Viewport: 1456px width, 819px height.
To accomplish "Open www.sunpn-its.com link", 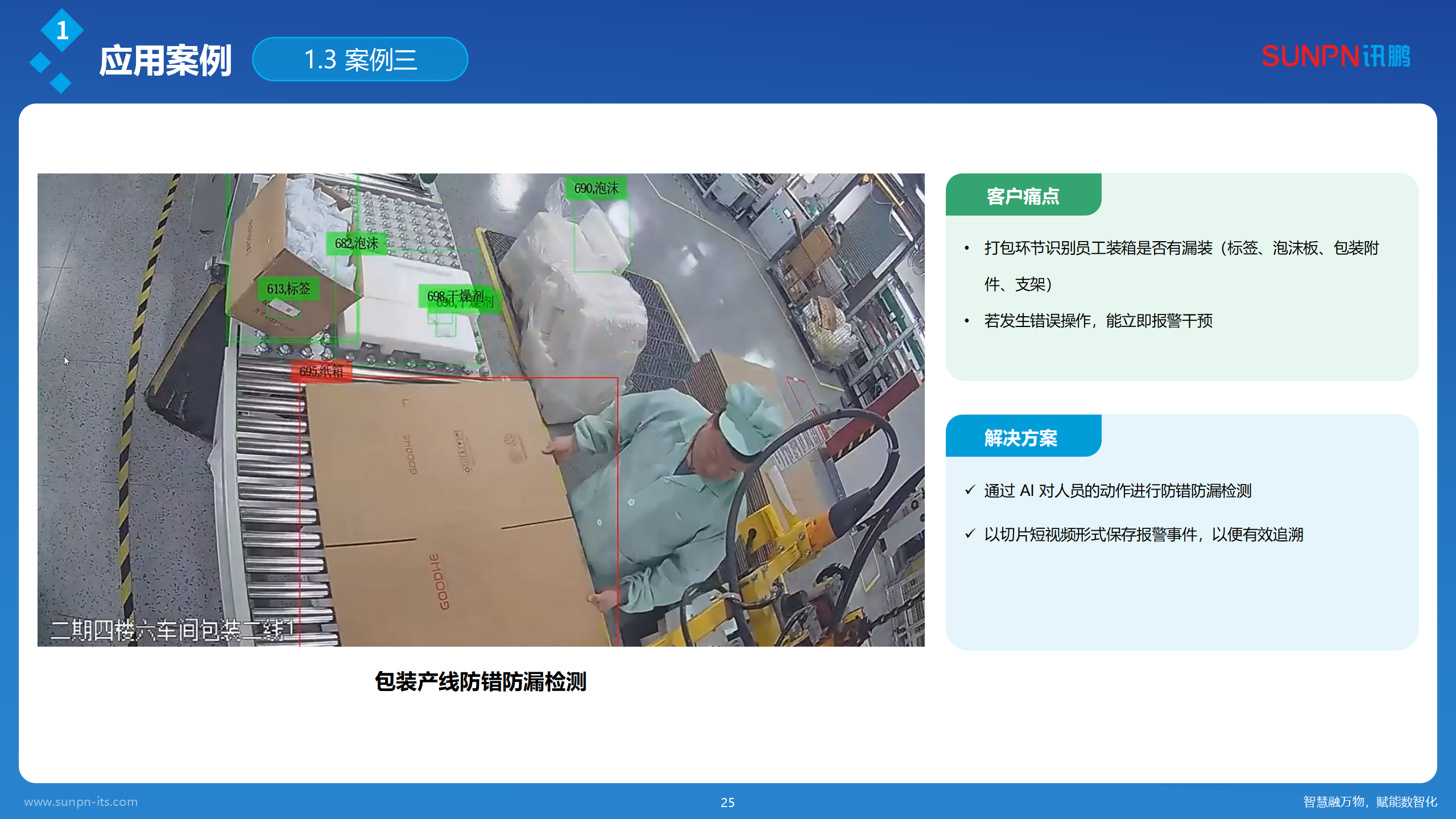I will pos(80,802).
